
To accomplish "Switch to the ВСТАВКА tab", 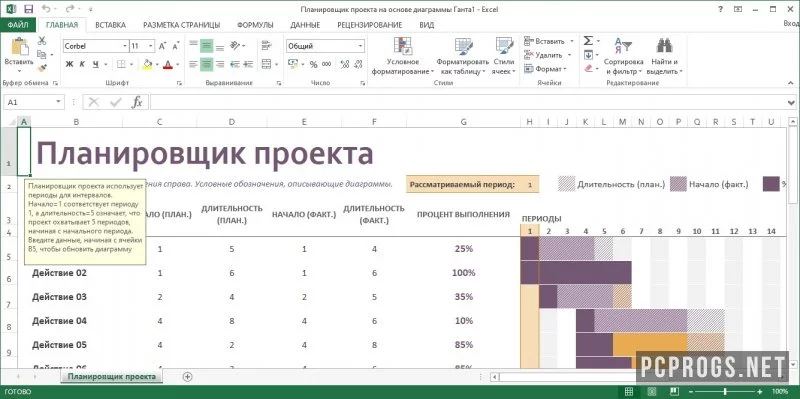I will tap(110, 24).
